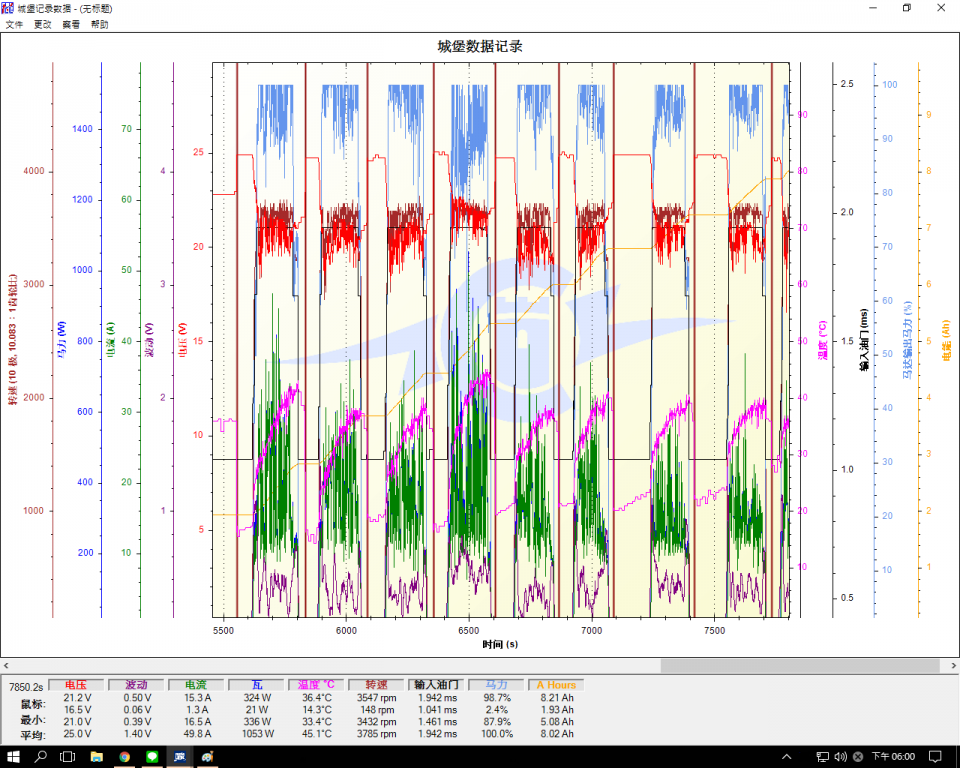
Task: Toggle the 马力 power output series button
Action: tap(496, 685)
